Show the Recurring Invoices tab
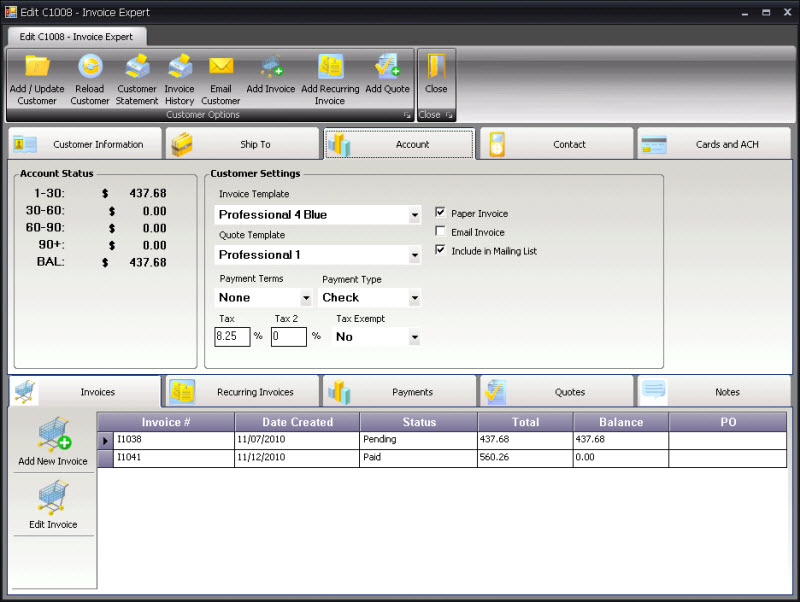The height and width of the screenshot is (602, 800). [x=242, y=392]
